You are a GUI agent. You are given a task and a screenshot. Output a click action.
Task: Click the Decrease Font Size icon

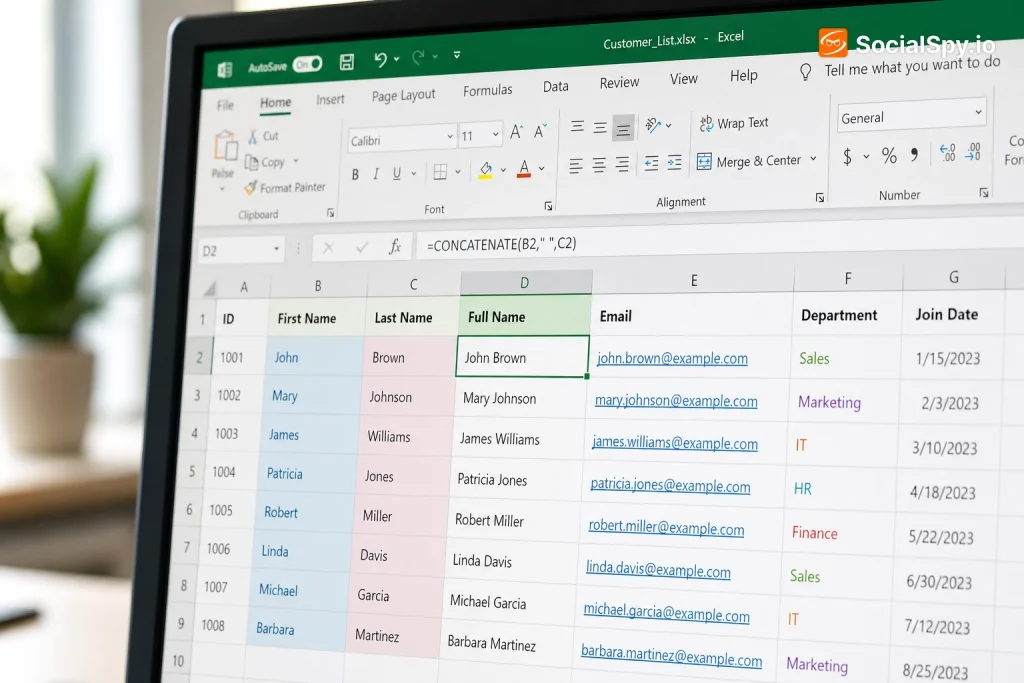coord(540,131)
